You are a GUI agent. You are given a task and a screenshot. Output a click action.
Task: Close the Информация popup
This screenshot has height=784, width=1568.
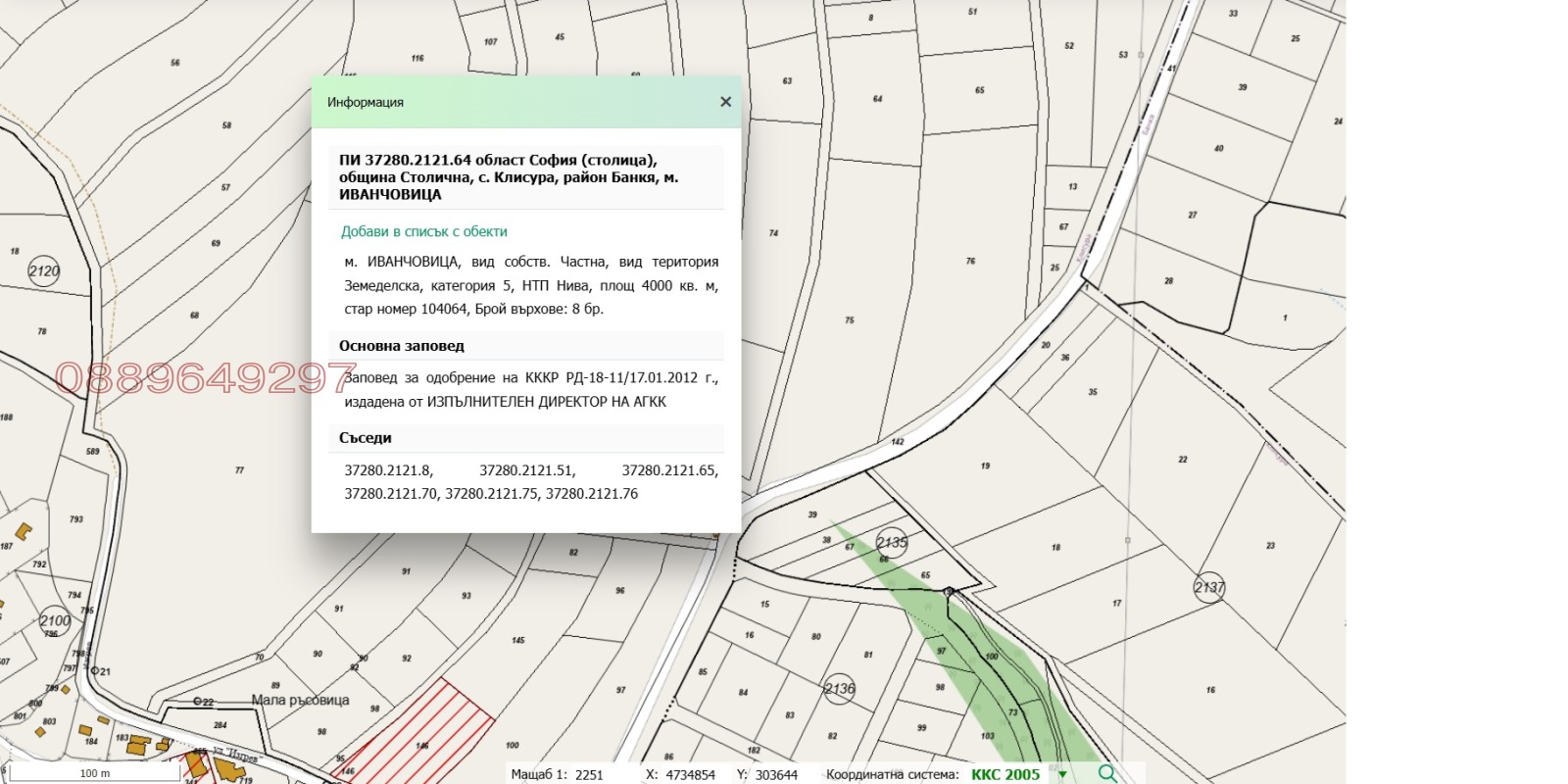pos(725,102)
